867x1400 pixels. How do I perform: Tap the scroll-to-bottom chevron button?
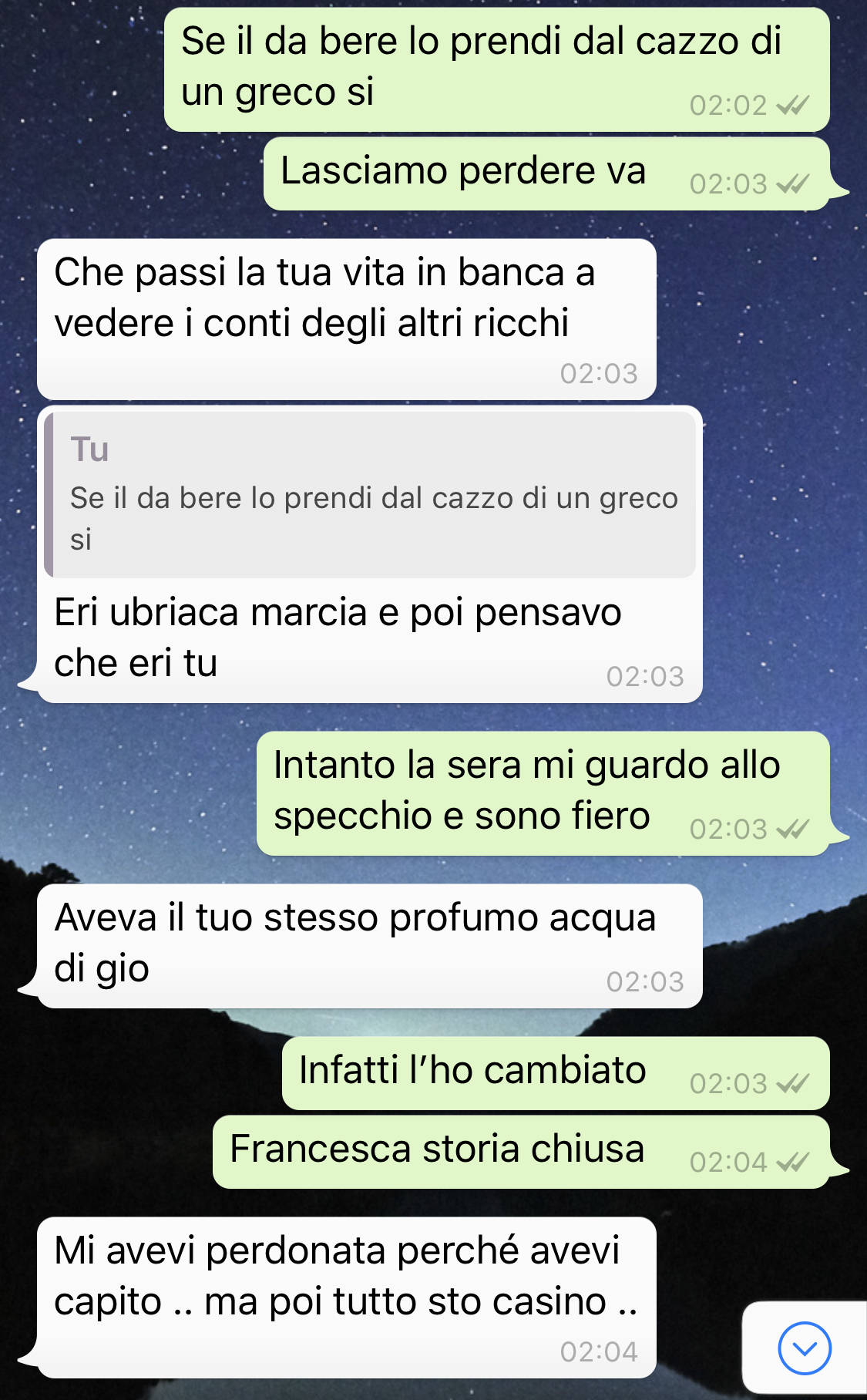[804, 1348]
